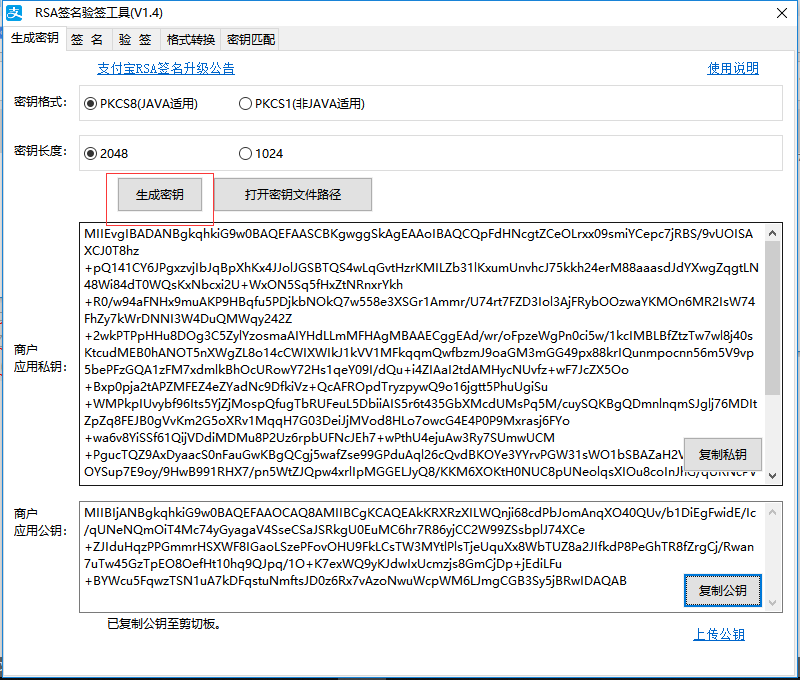This screenshot has height=680, width=800.
Task: Click the 已复制公钥至剪切板。 status text
Action: (x=164, y=623)
